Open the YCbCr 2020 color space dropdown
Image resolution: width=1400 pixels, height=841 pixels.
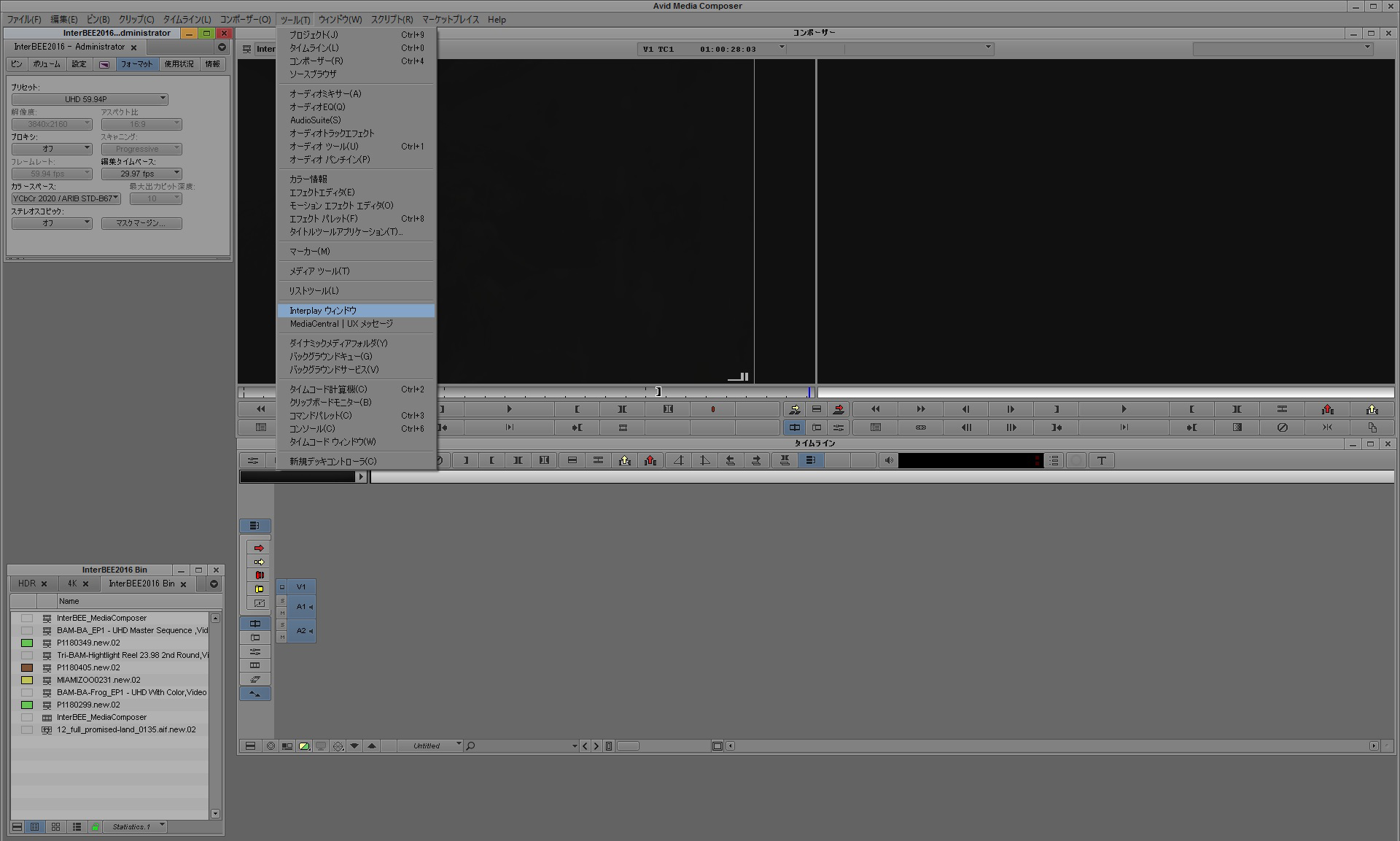click(x=66, y=198)
